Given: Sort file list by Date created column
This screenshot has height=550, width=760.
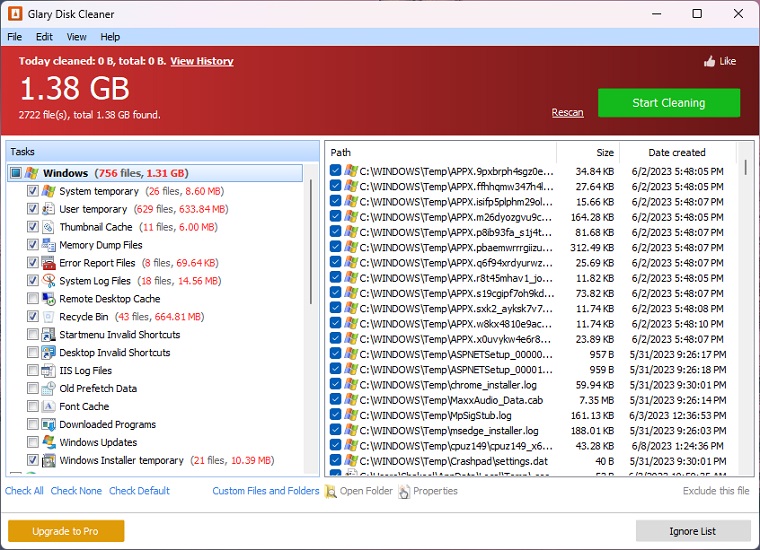Looking at the screenshot, I should [x=677, y=153].
